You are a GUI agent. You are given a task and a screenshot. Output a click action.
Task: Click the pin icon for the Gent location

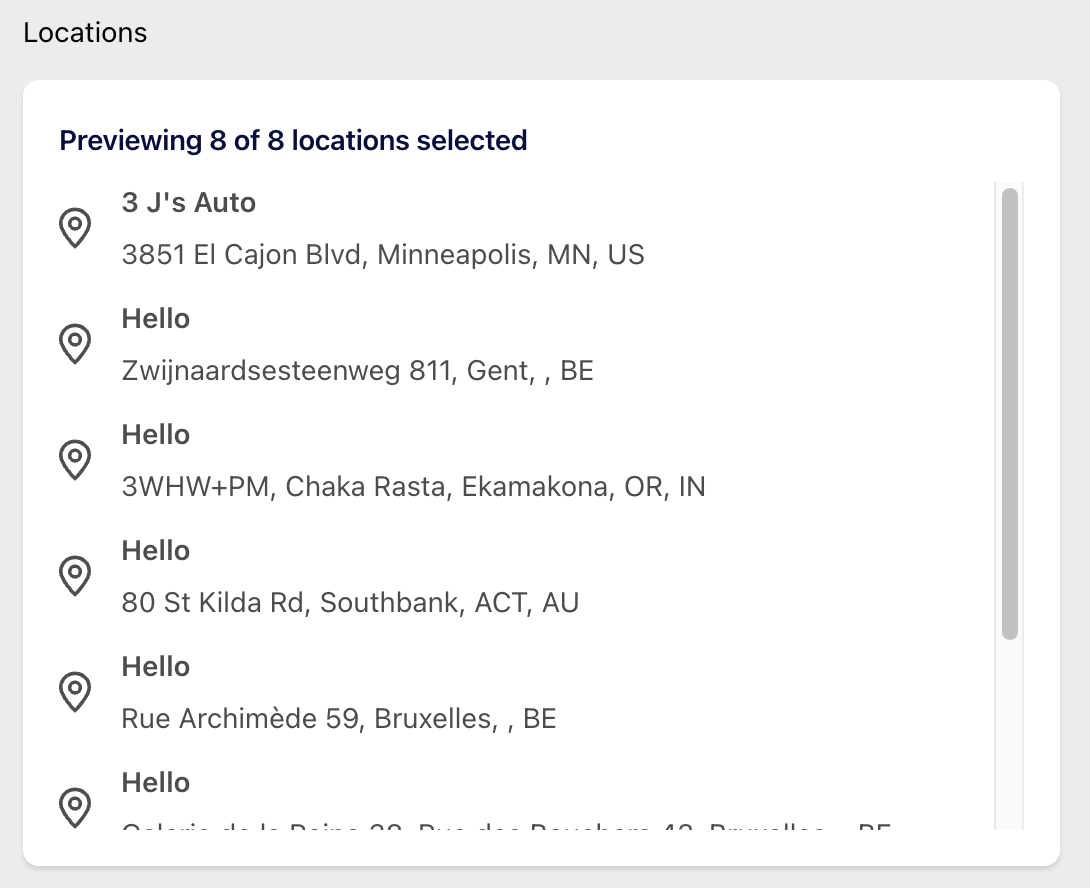(75, 344)
